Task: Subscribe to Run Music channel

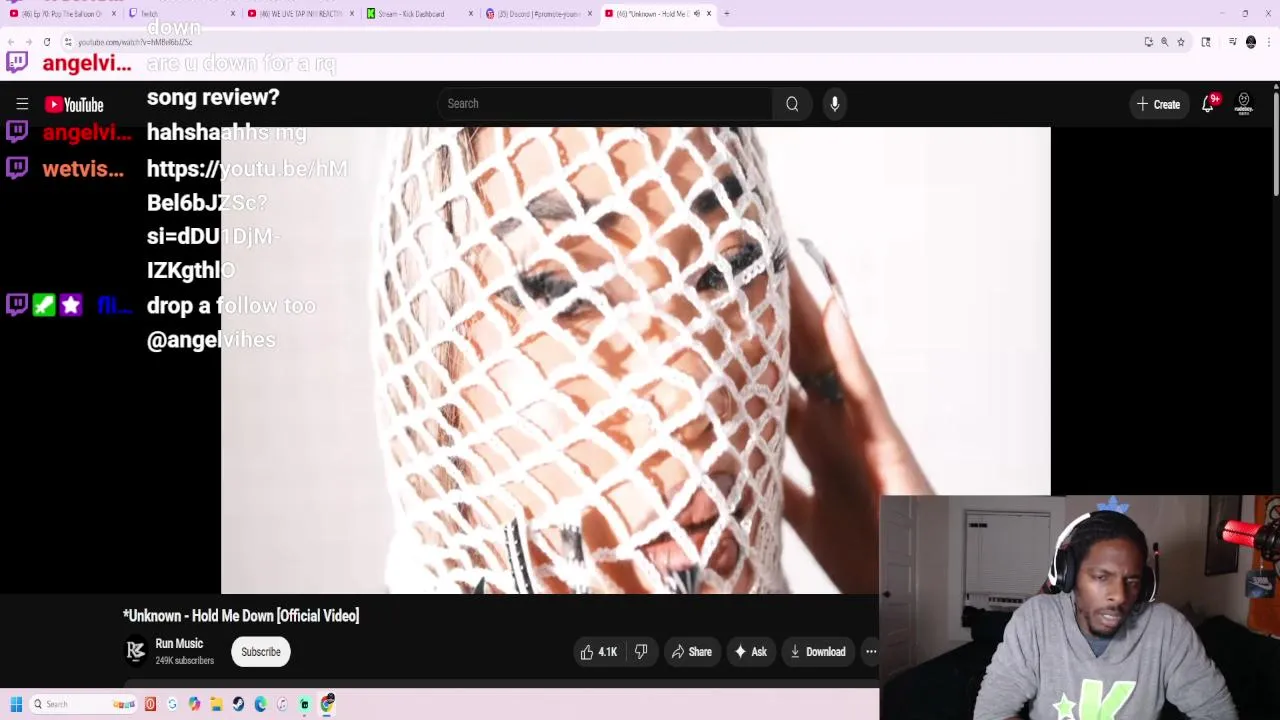Action: point(260,652)
